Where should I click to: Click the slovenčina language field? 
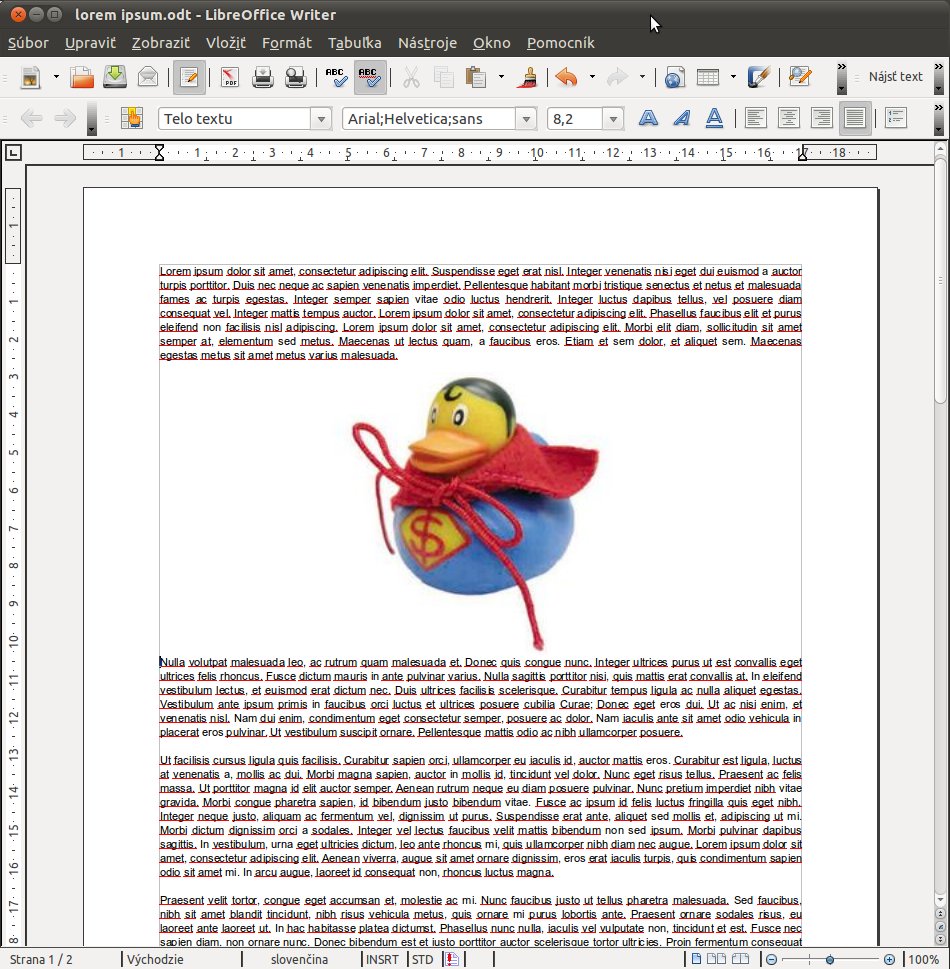point(300,959)
